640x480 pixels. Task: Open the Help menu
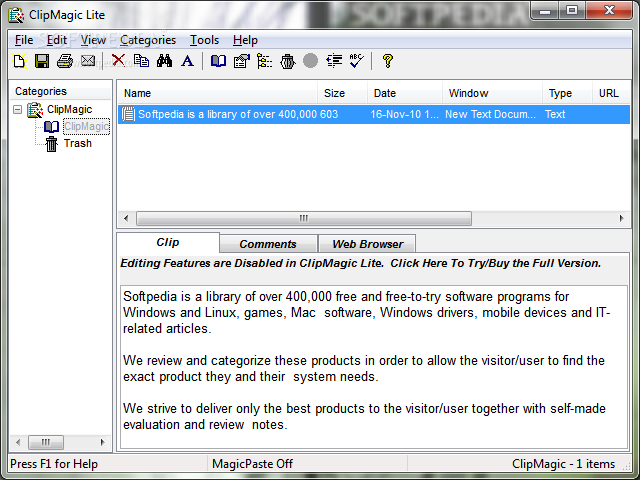(245, 40)
